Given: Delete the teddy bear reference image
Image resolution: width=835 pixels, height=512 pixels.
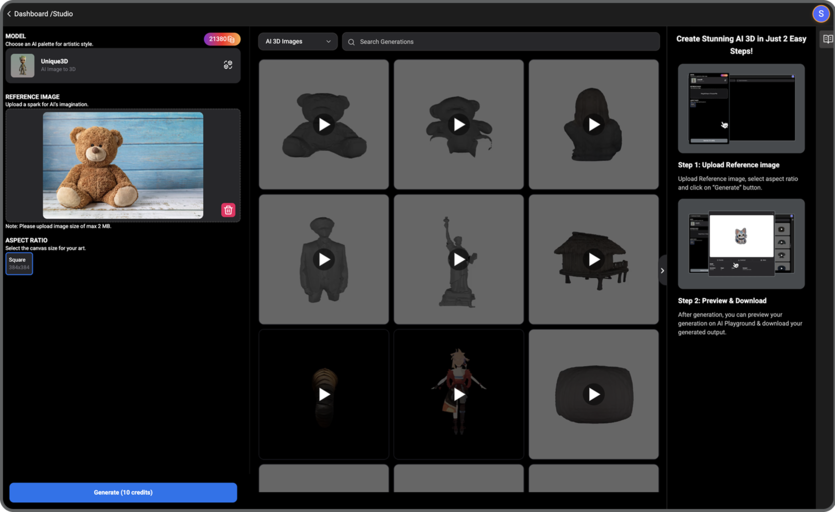Looking at the screenshot, I should tap(228, 210).
